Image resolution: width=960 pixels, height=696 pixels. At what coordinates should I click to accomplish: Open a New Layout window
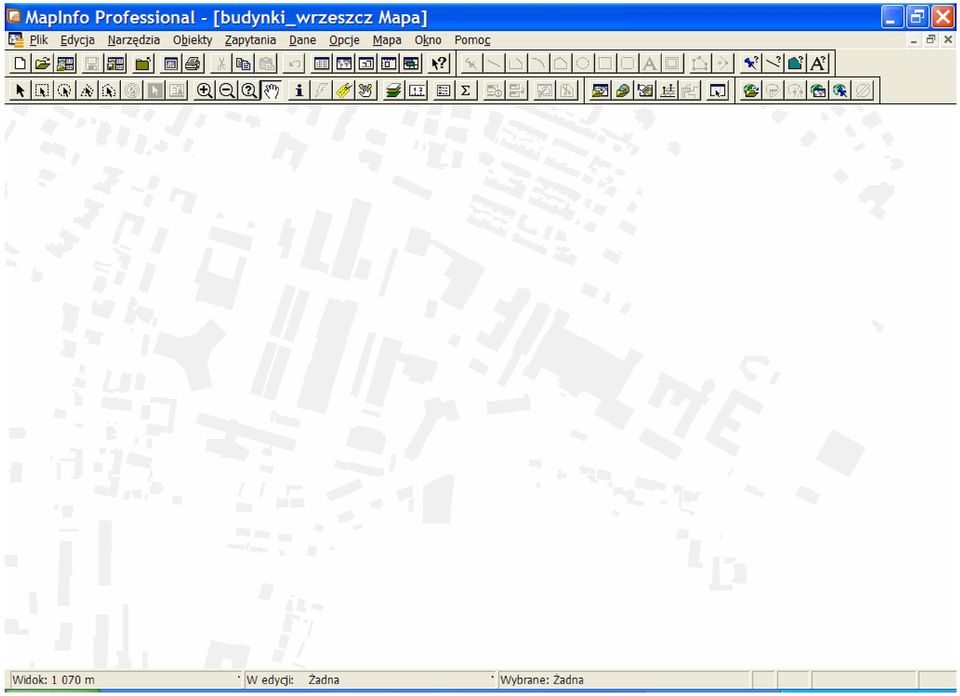click(389, 63)
